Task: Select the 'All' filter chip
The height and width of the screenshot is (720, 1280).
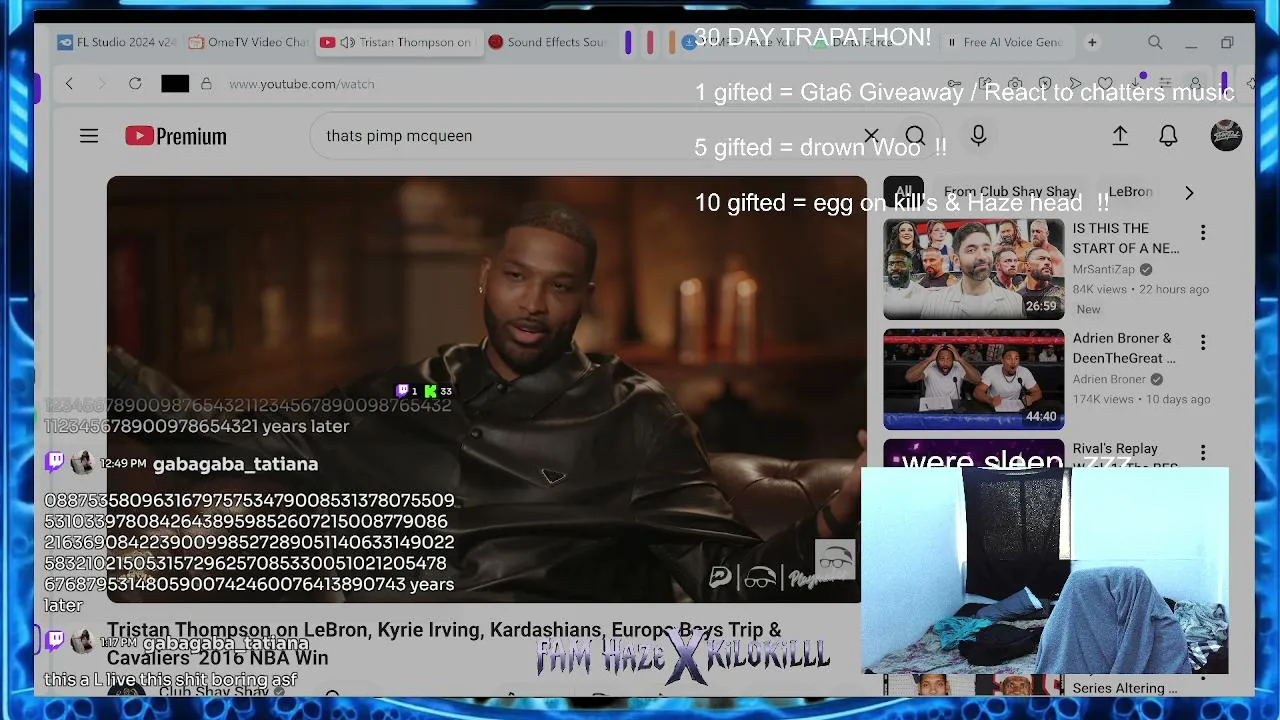Action: (904, 192)
